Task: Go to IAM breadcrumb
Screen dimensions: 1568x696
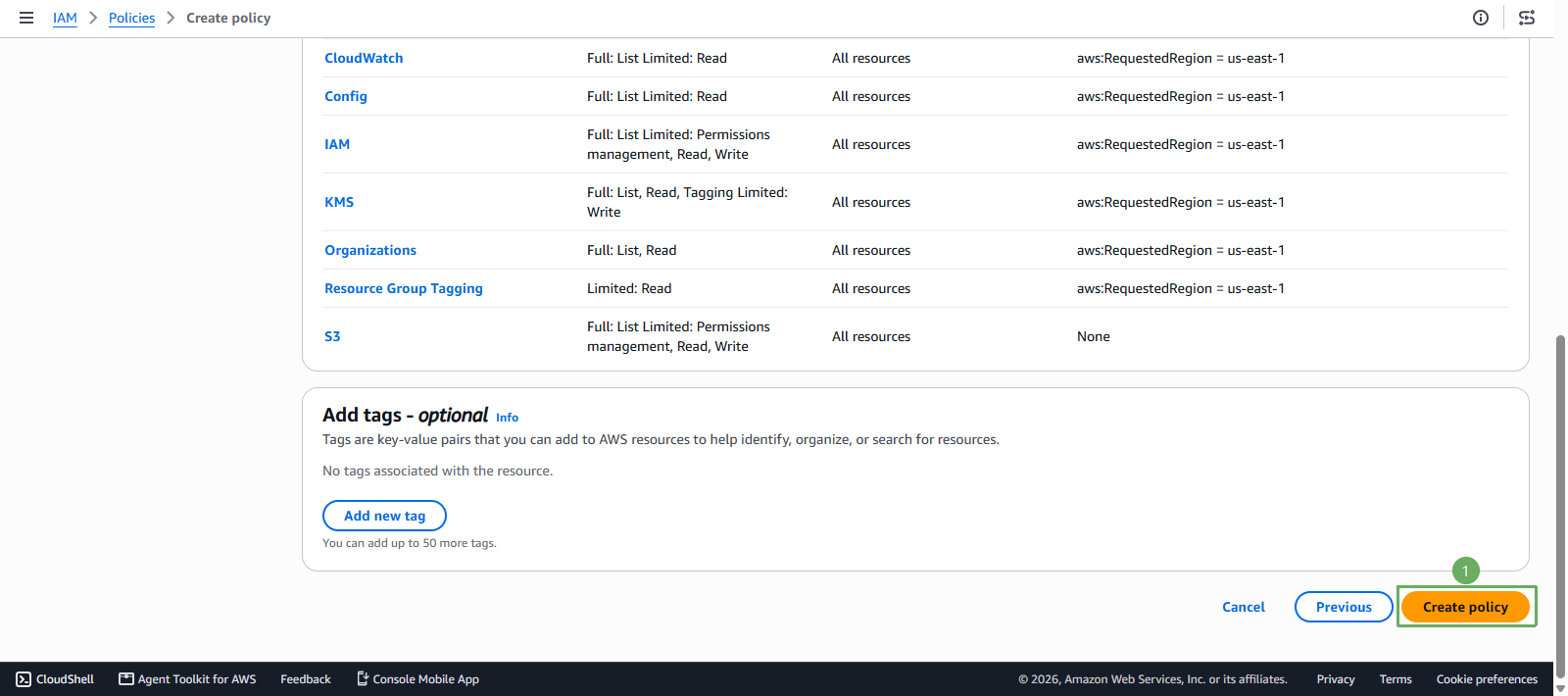Action: [65, 18]
